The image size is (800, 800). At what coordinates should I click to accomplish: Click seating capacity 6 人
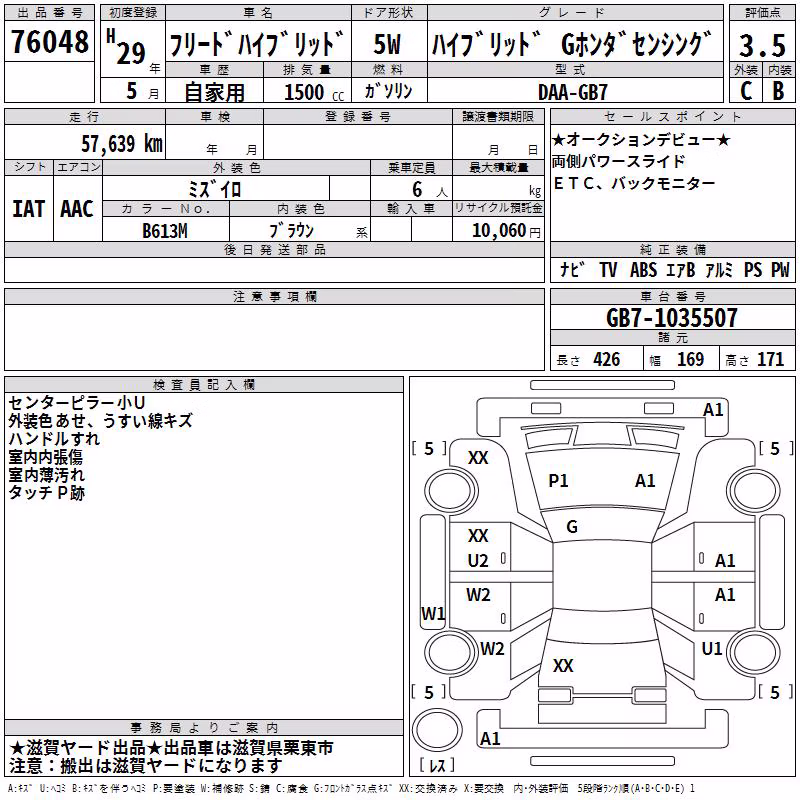(430, 189)
